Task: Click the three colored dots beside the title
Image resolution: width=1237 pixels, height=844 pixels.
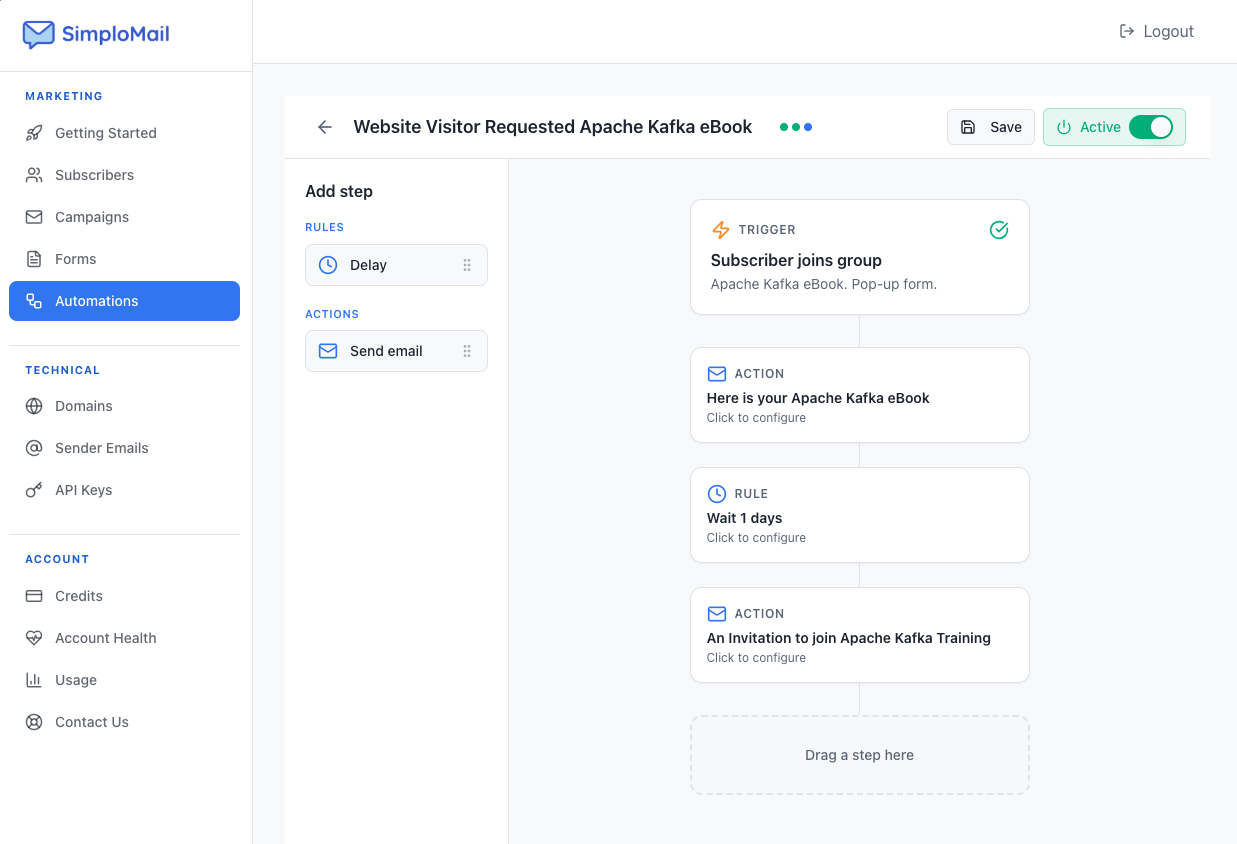Action: 796,127
